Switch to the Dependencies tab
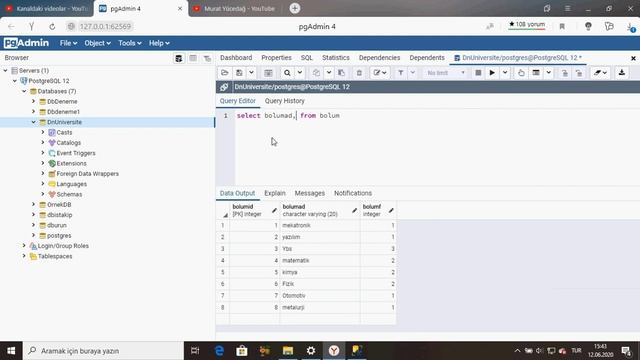This screenshot has height=360, width=640. pos(379,58)
